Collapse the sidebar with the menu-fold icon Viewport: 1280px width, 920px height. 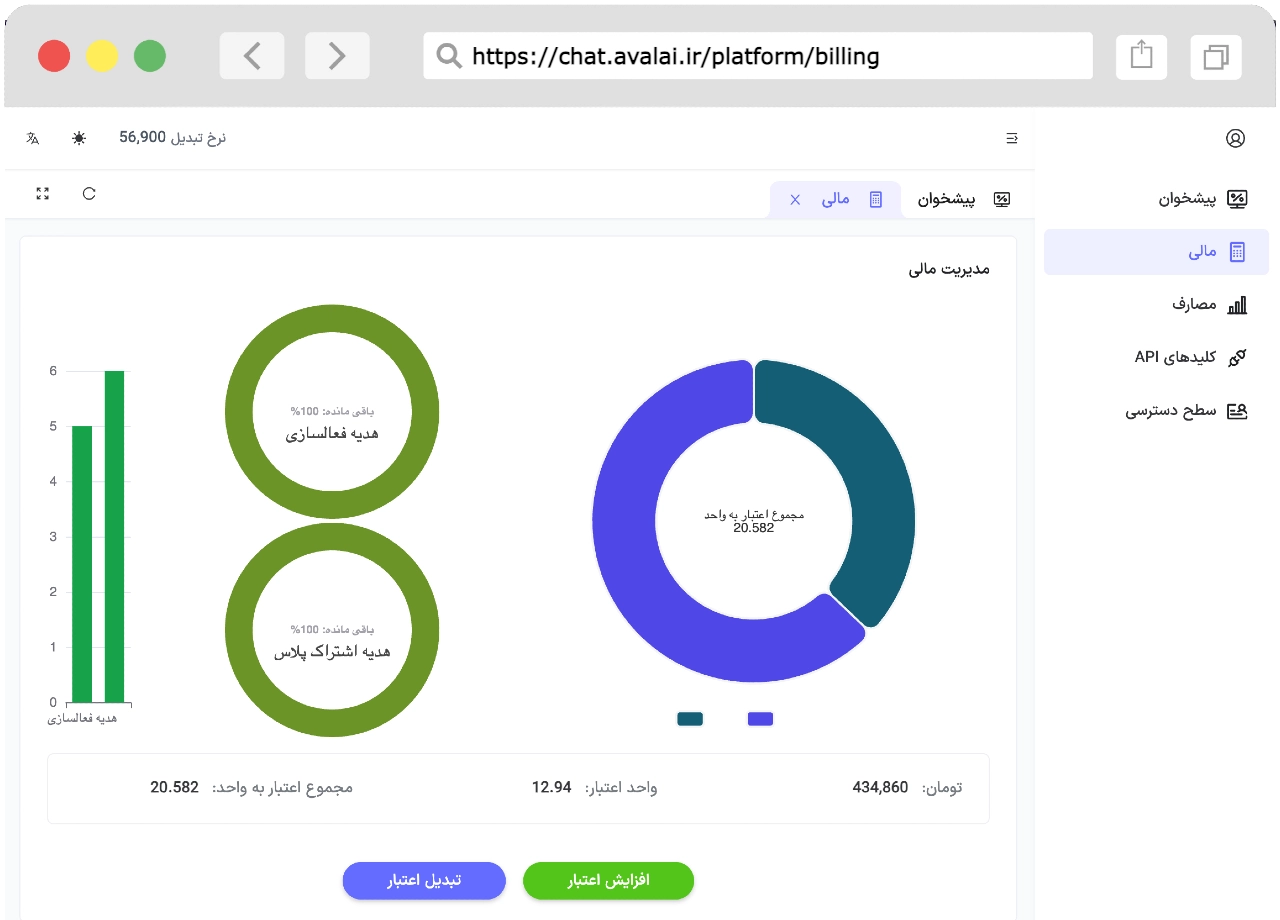[x=1011, y=138]
